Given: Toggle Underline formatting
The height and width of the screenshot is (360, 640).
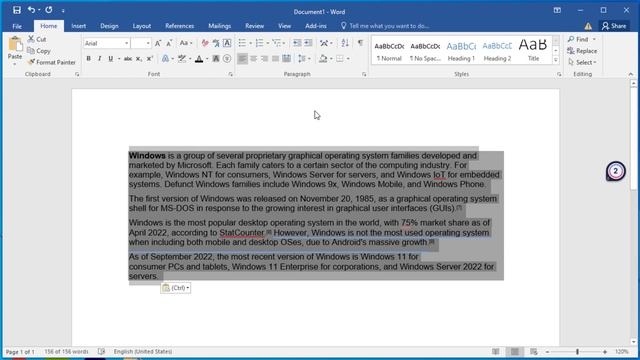Looking at the screenshot, I should 111,59.
